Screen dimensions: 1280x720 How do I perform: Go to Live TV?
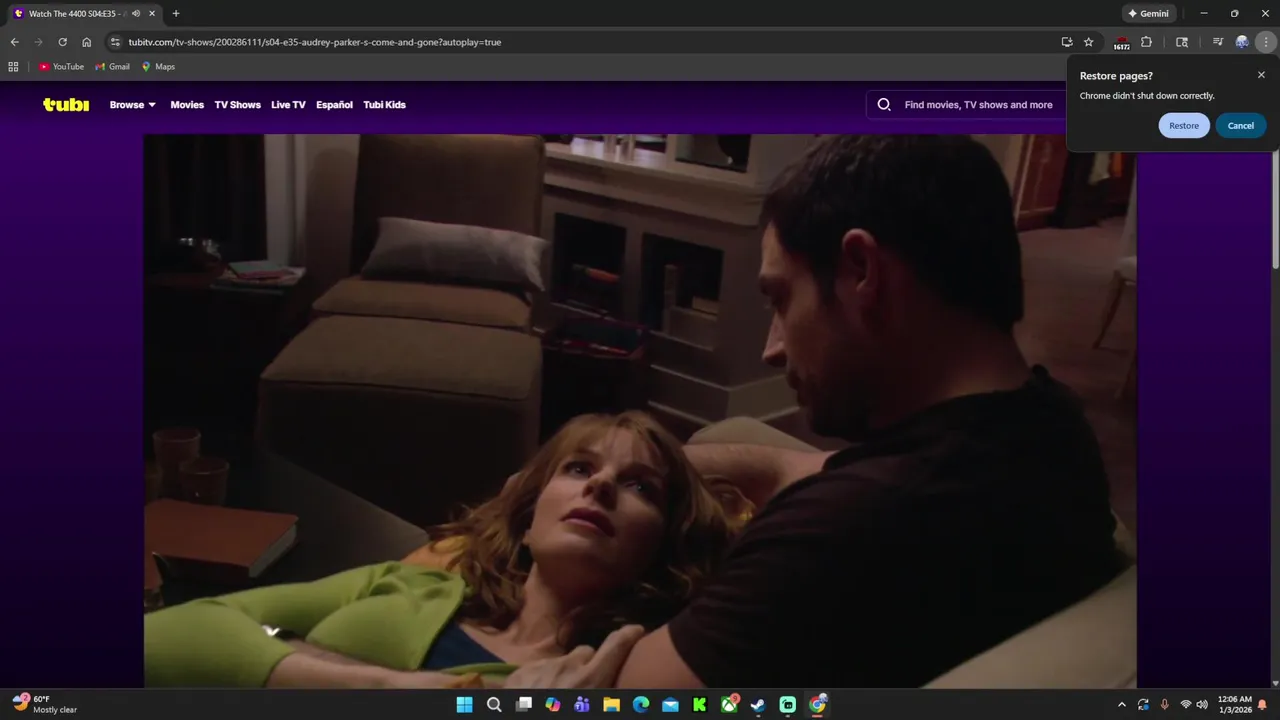tap(288, 105)
